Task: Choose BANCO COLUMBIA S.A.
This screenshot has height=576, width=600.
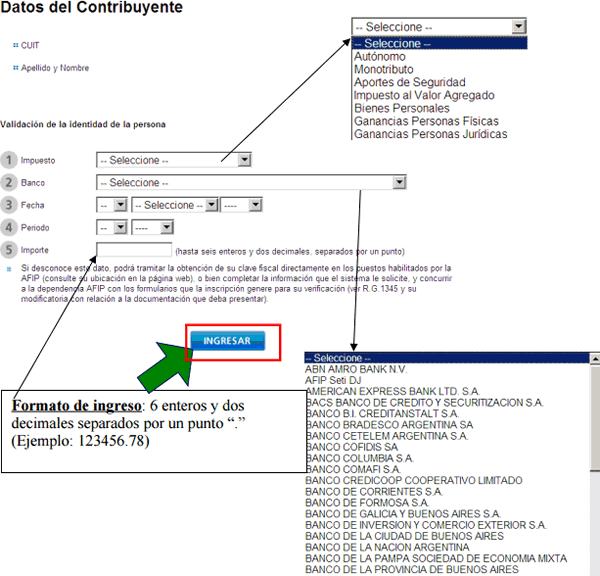Action: click(x=359, y=458)
